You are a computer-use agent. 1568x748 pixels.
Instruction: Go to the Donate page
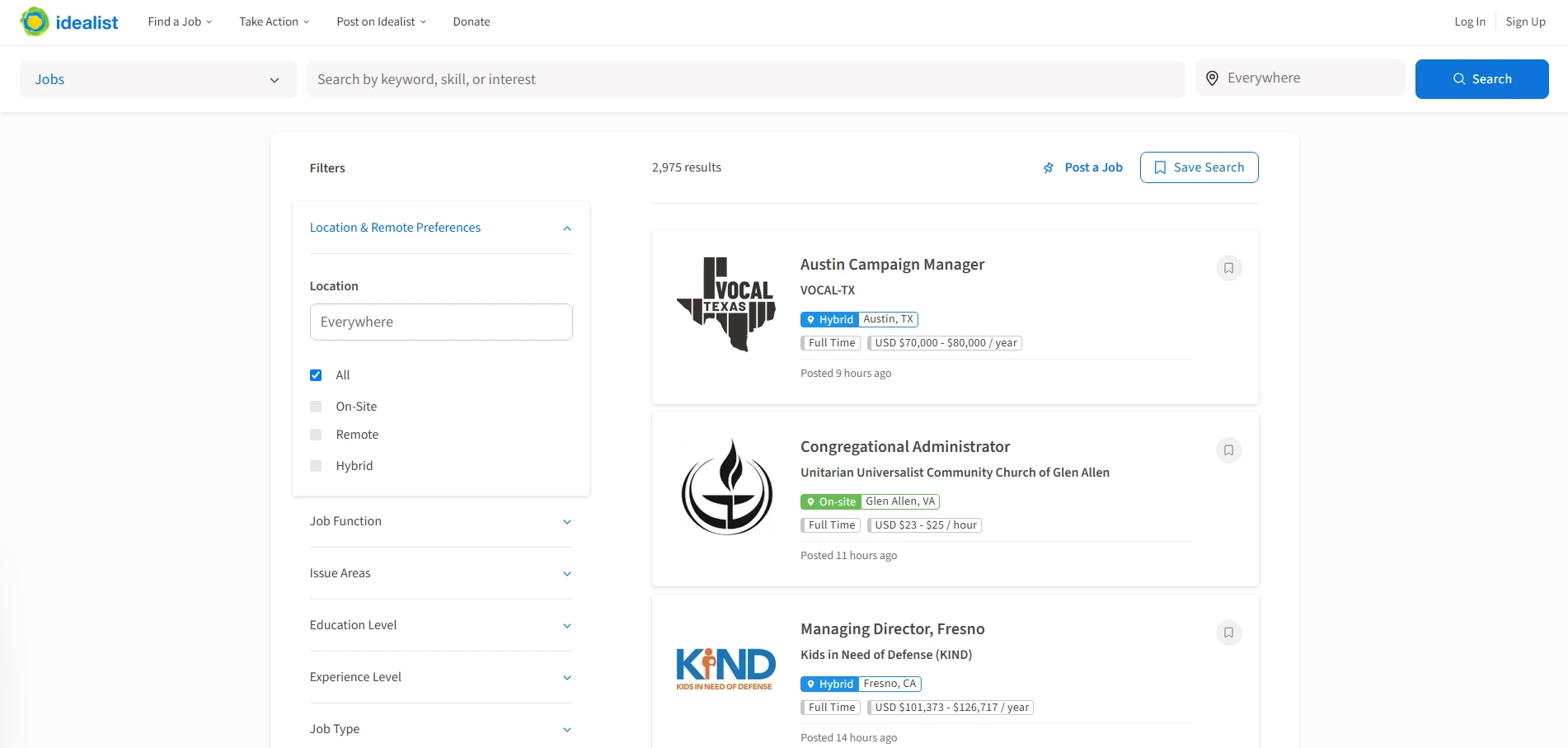[472, 21]
